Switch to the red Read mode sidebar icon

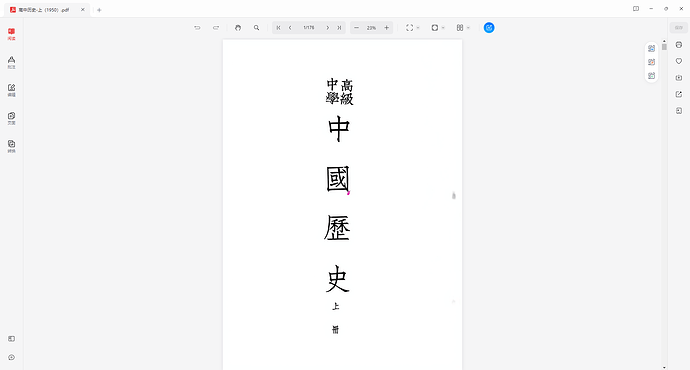pyautogui.click(x=11, y=34)
